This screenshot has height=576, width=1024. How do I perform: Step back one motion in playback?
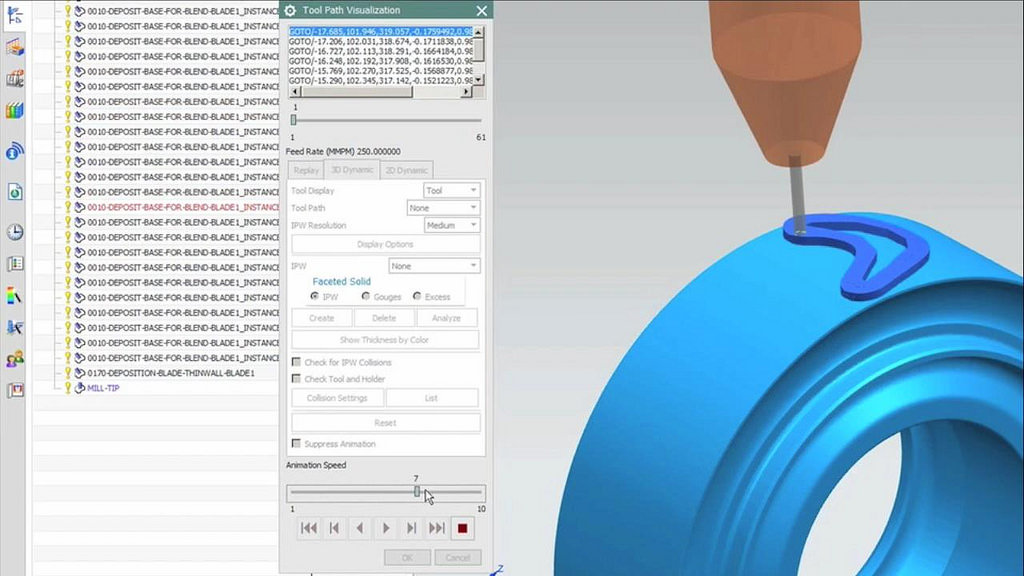(334, 528)
